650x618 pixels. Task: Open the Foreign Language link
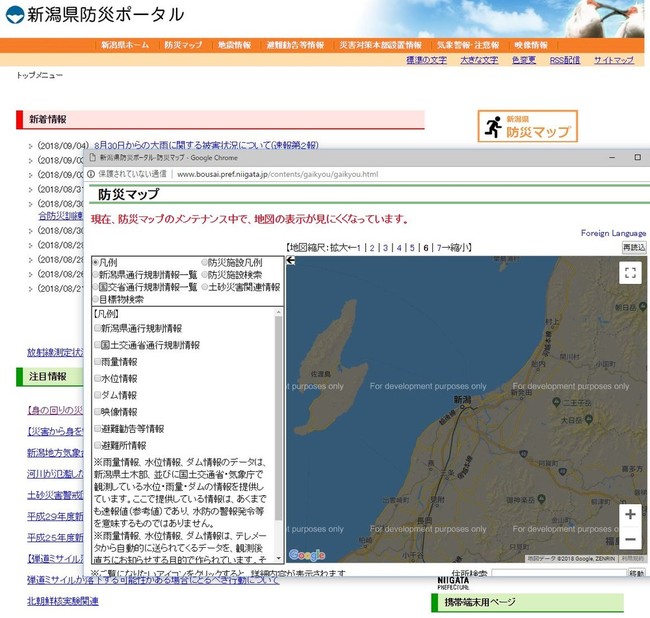click(613, 233)
